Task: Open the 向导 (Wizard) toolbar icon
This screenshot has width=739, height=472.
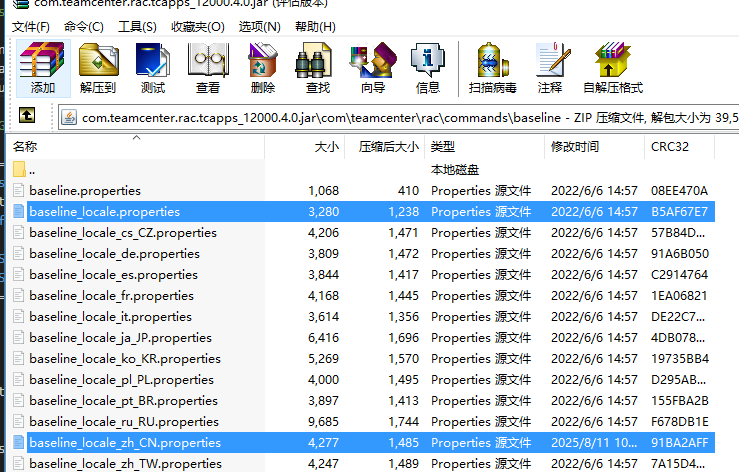Action: click(373, 67)
